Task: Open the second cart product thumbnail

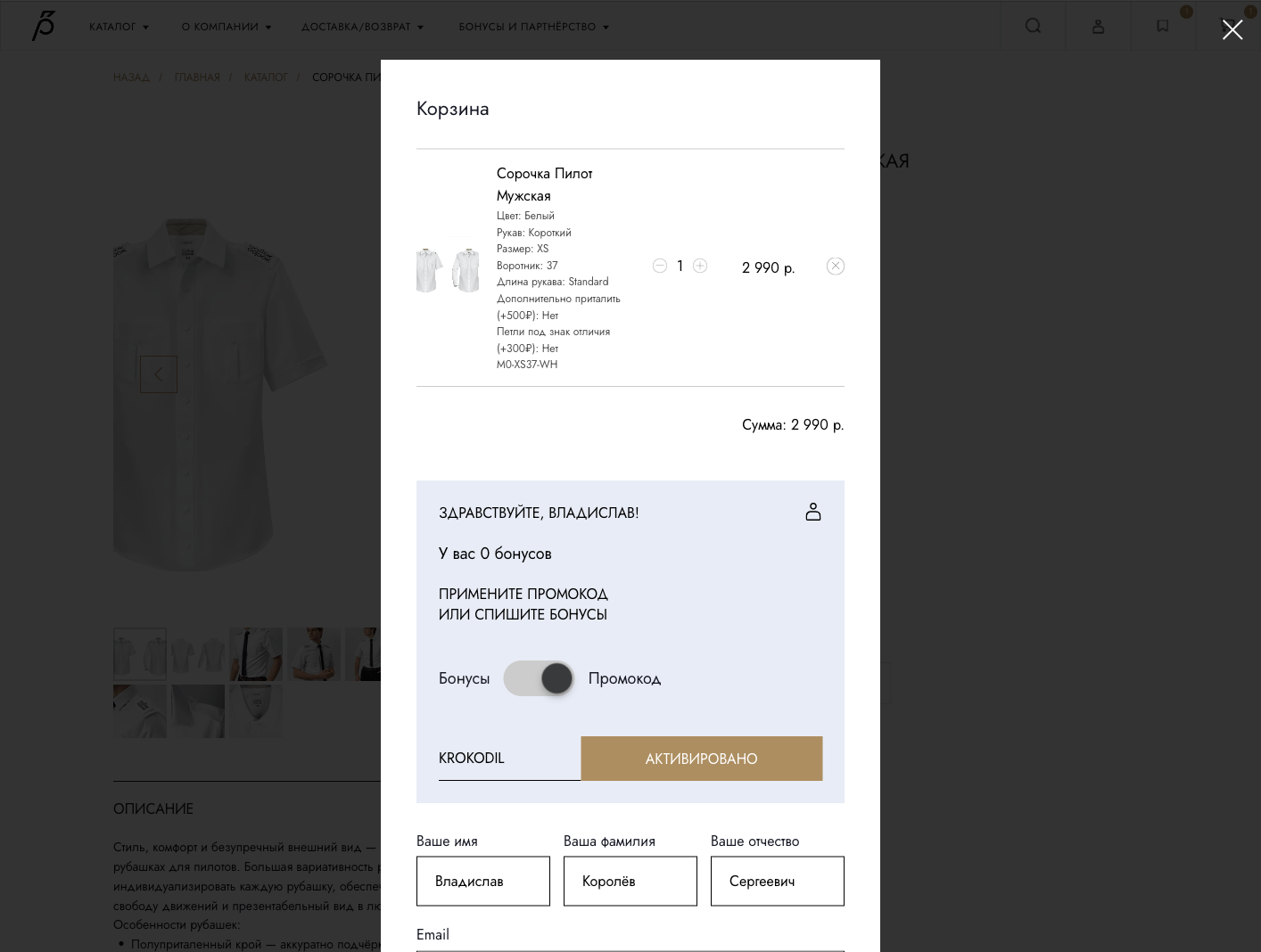Action: coord(466,270)
